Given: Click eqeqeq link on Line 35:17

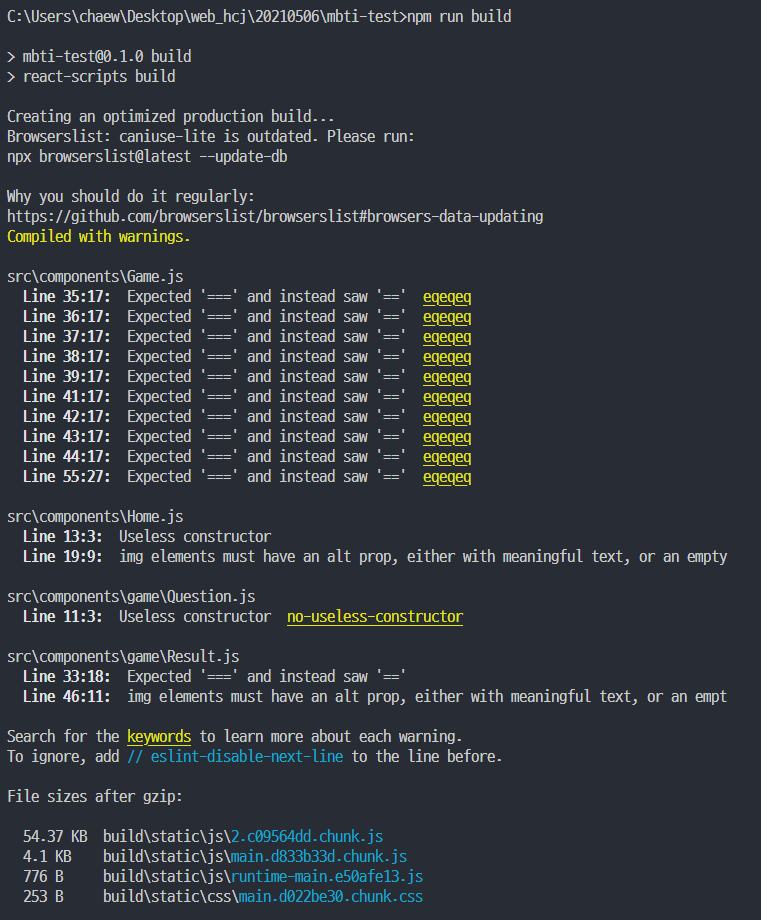Looking at the screenshot, I should 447,297.
